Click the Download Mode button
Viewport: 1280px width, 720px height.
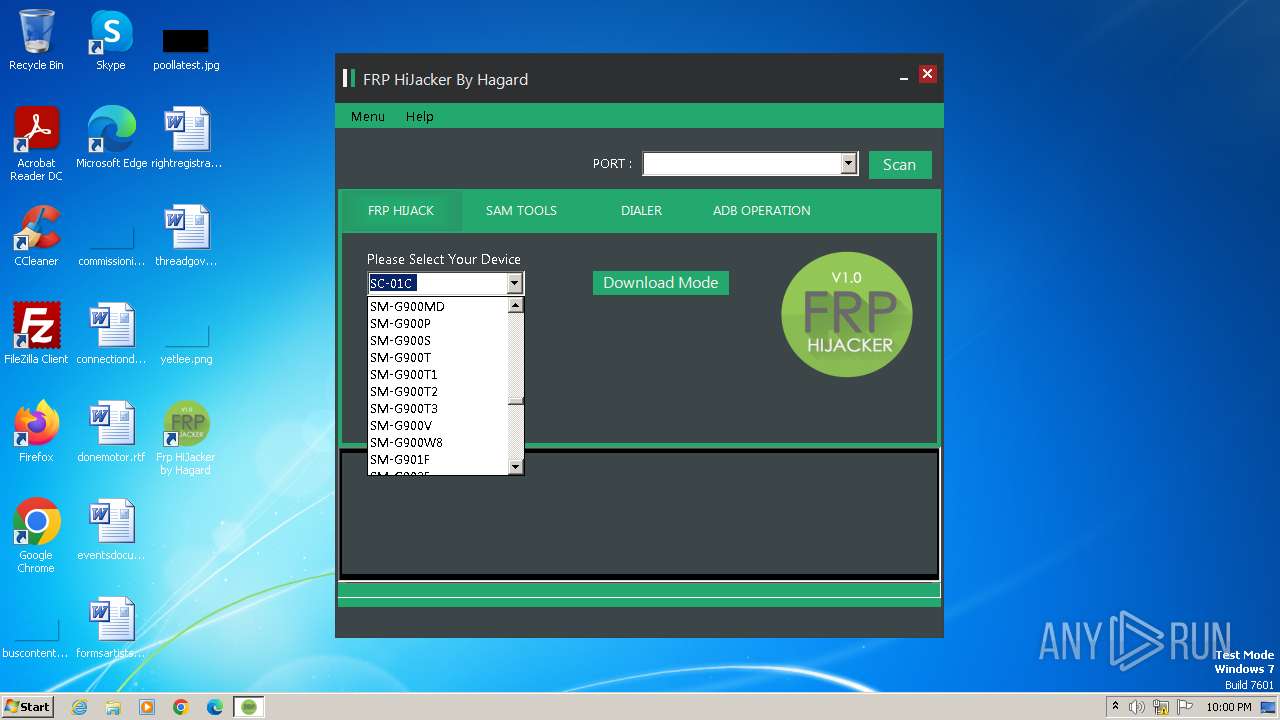click(661, 283)
